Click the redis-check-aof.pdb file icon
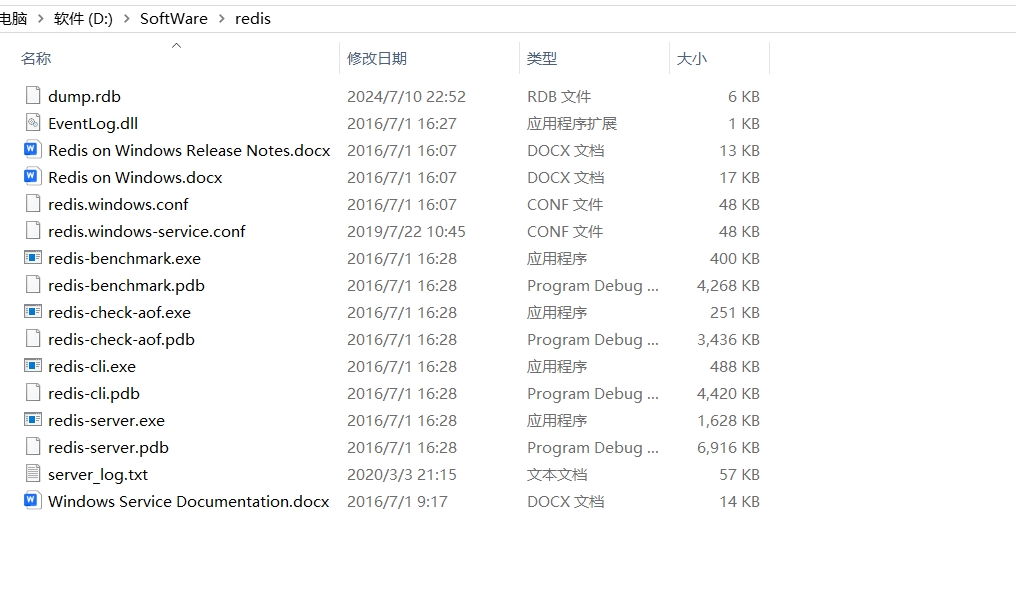Screen dimensions: 1016x615 [x=33, y=338]
